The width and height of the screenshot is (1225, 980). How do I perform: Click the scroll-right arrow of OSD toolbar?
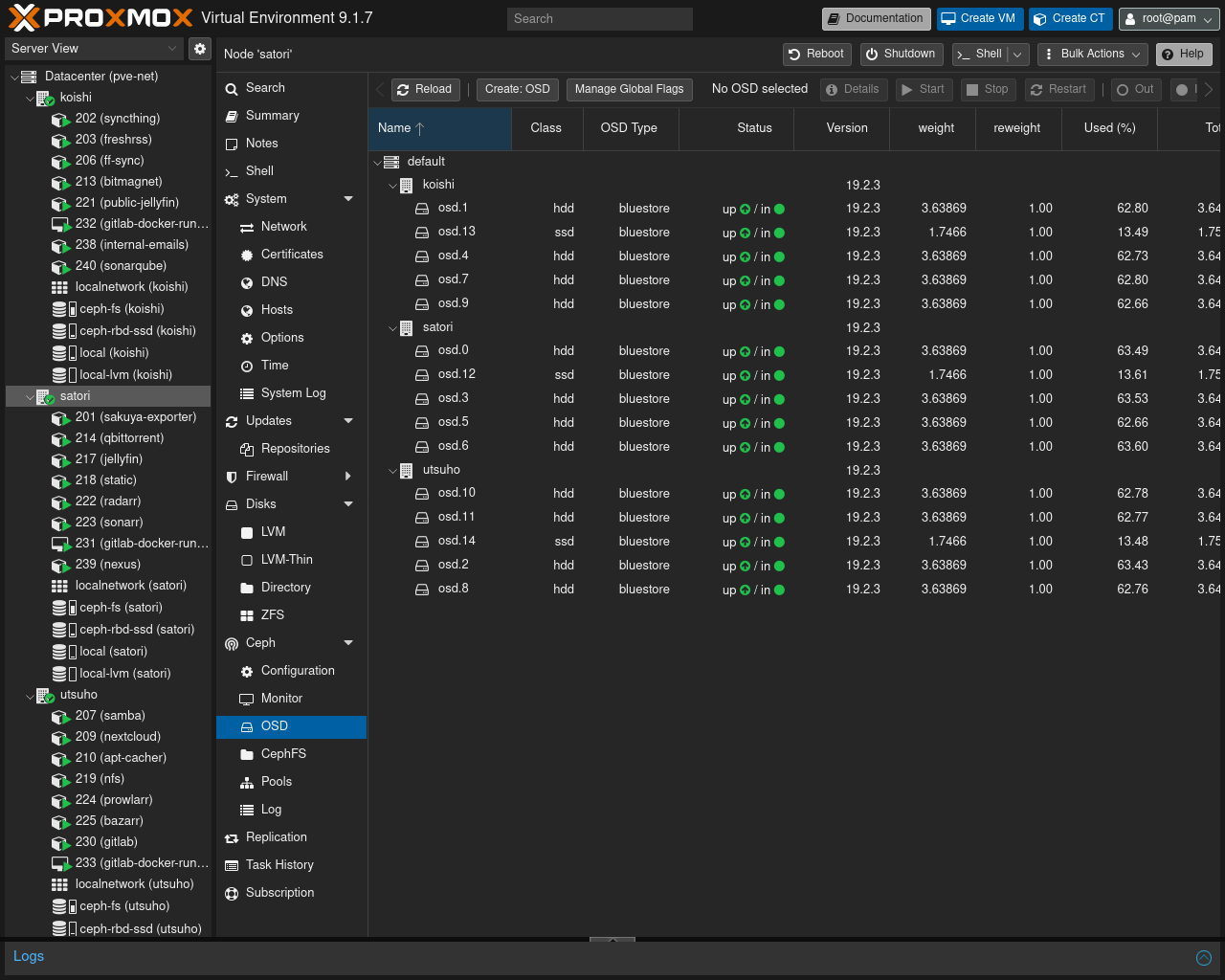point(1209,89)
